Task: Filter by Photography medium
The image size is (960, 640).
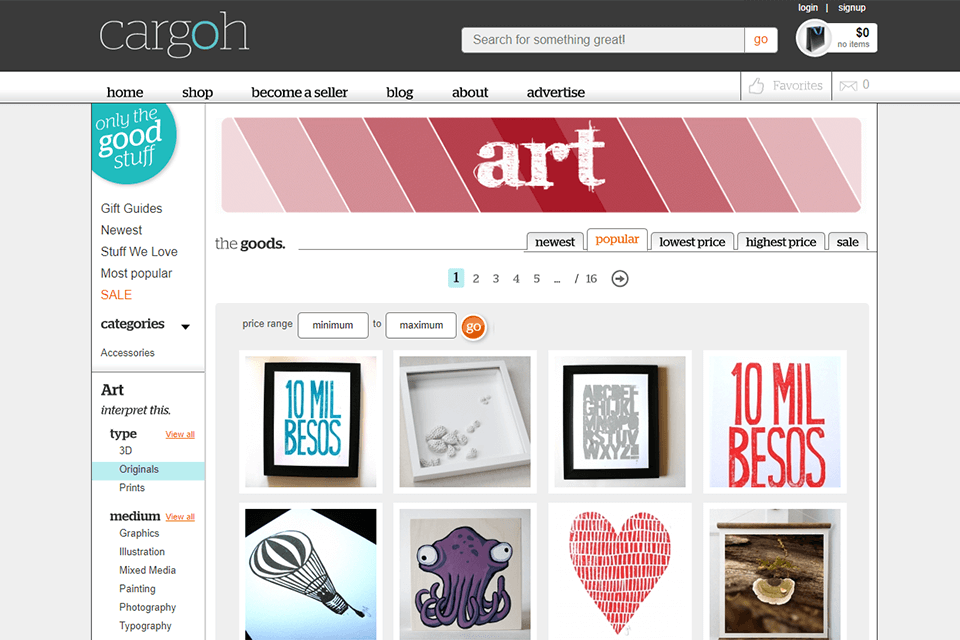Action: click(x=148, y=608)
